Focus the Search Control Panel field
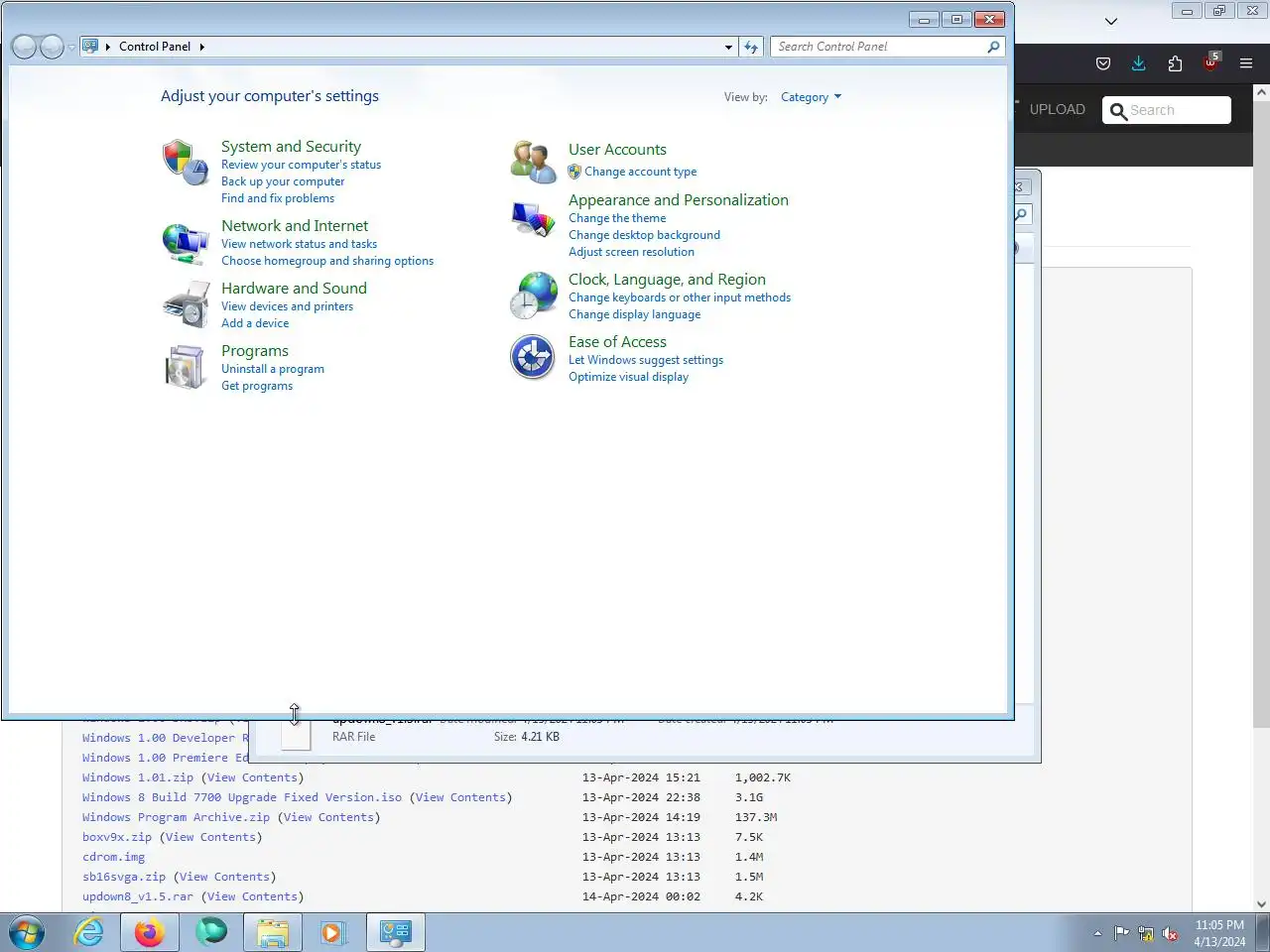Image resolution: width=1270 pixels, height=952 pixels. pos(879,47)
